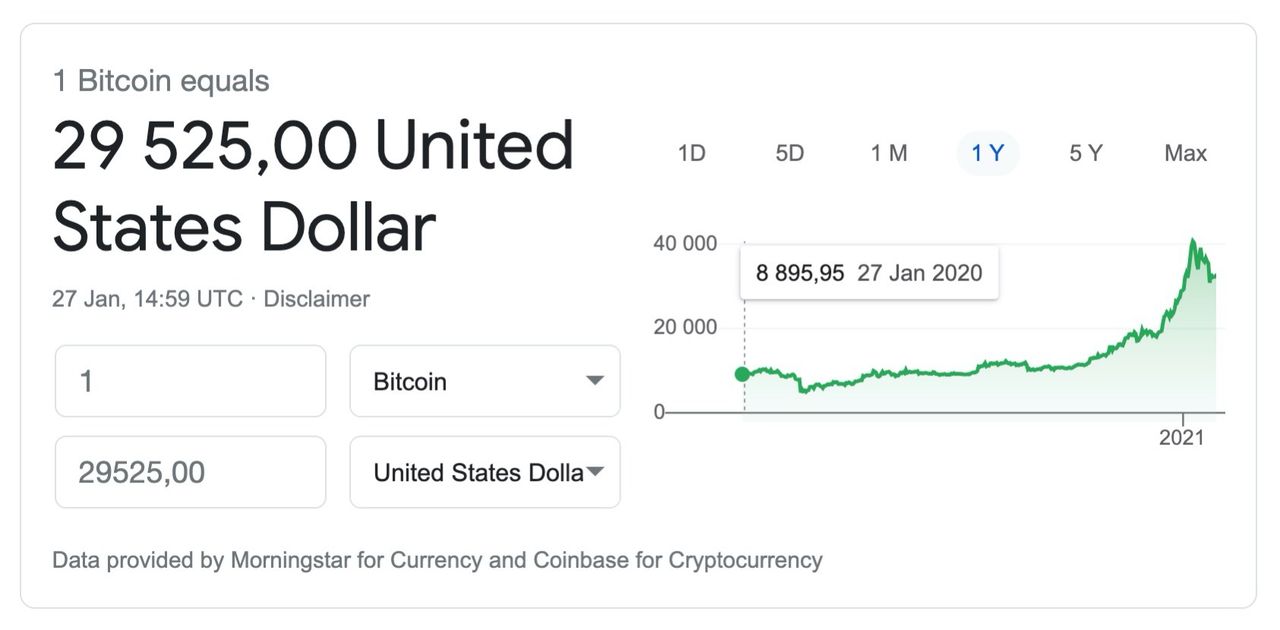Click the 8 895,95 tooltip box

[869, 273]
